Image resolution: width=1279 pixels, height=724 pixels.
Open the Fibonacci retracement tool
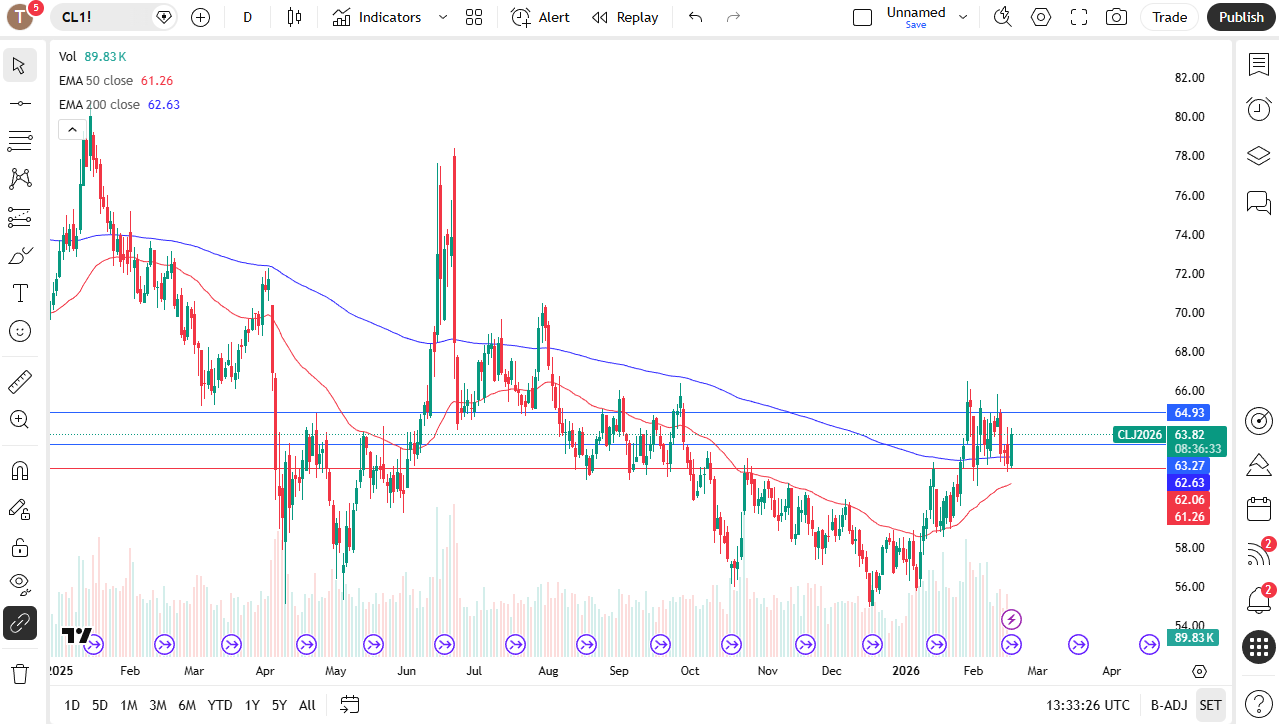[19, 141]
